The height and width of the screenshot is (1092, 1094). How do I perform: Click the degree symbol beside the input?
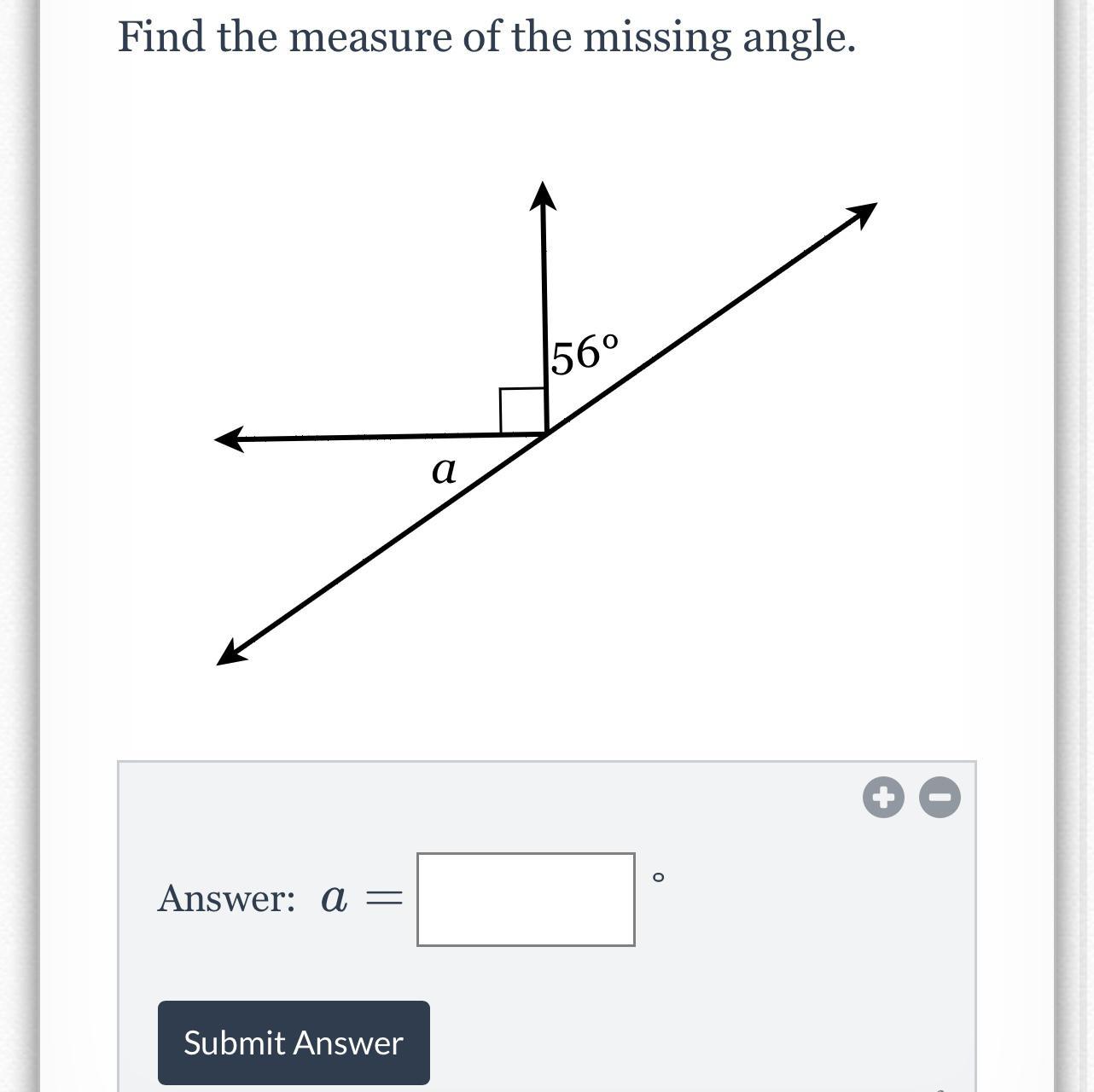[x=657, y=877]
